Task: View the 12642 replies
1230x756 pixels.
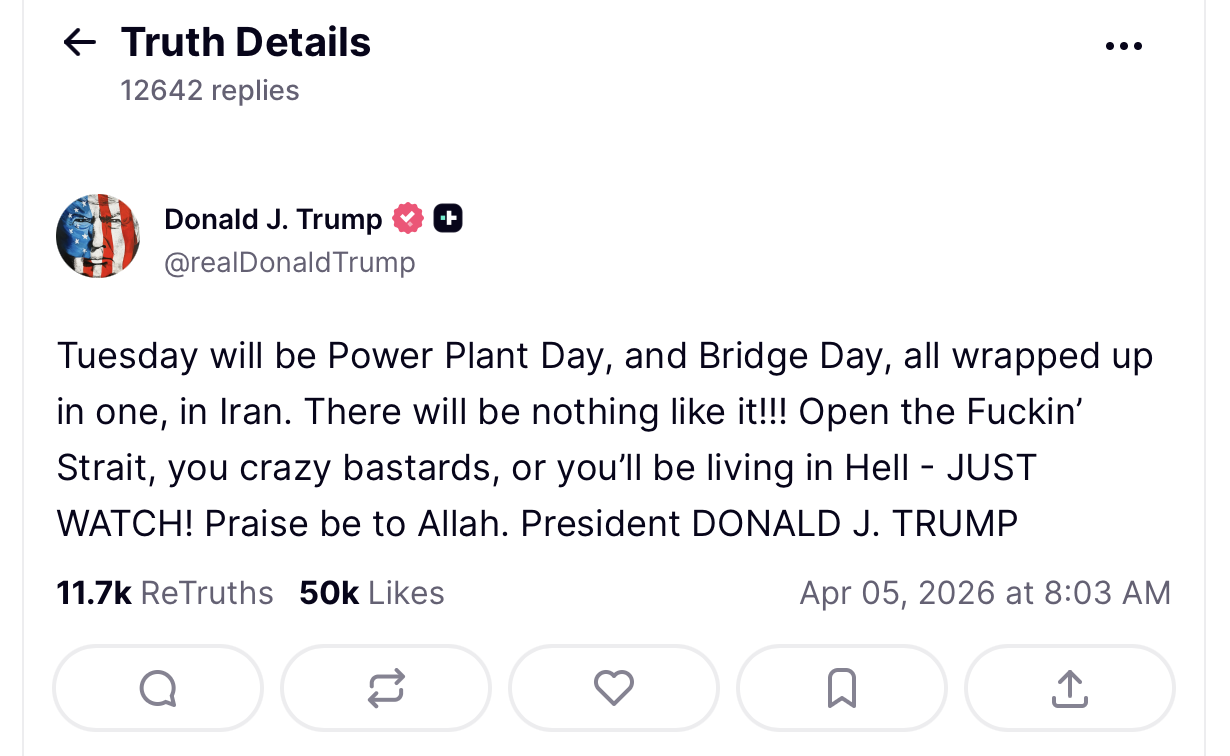Action: 210,90
